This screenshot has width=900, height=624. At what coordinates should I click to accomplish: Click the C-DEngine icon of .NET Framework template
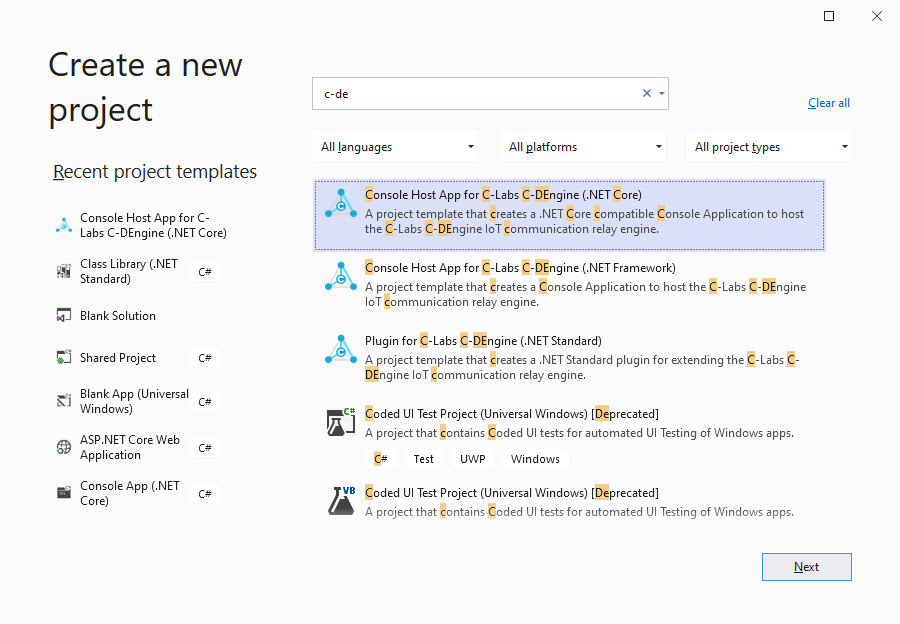click(x=341, y=277)
